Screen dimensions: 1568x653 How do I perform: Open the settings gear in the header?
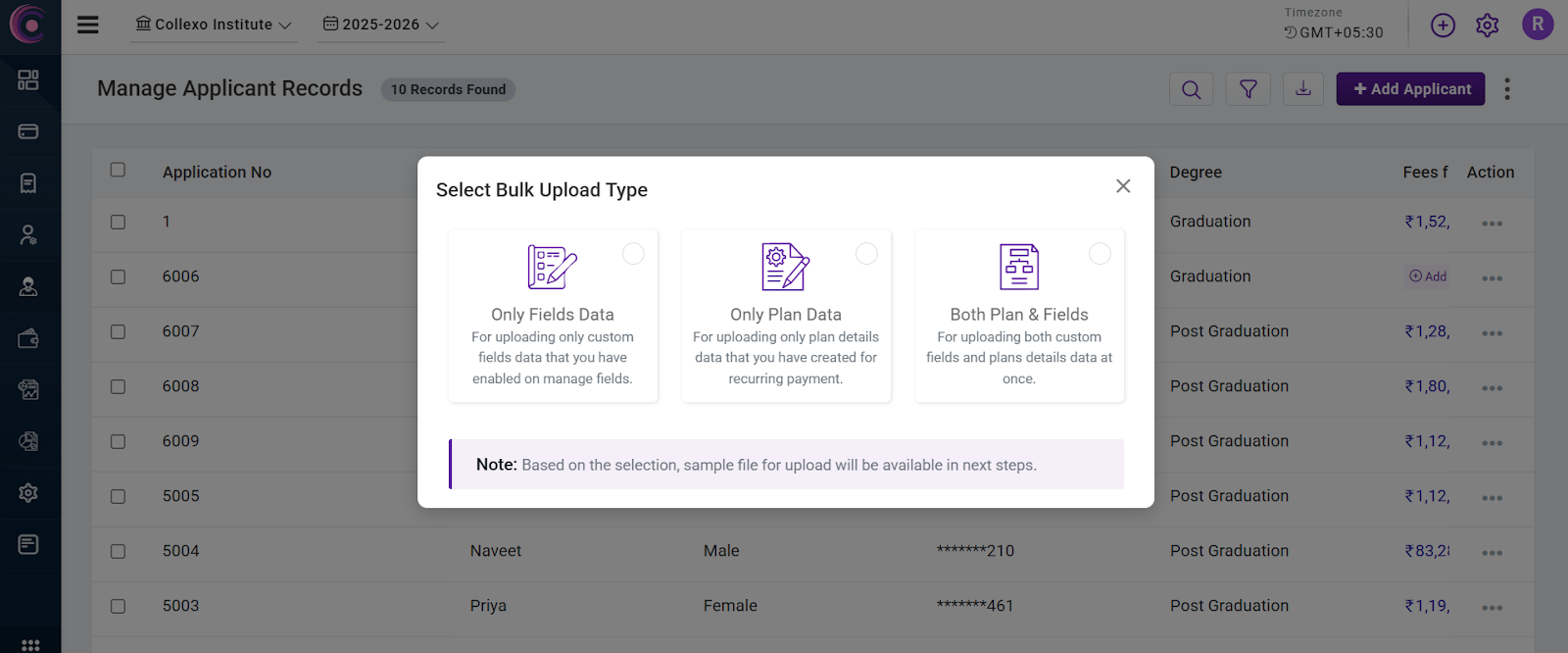click(1487, 25)
